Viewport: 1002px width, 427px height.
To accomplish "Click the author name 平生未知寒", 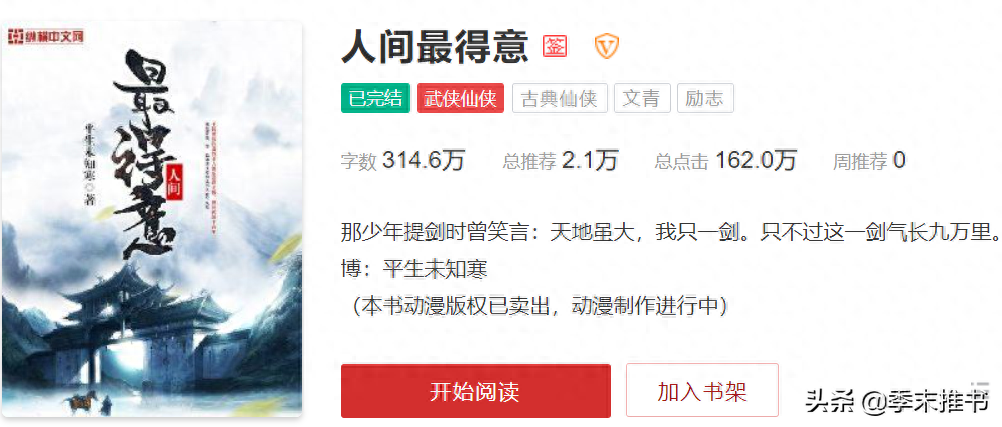I will click(x=435, y=269).
